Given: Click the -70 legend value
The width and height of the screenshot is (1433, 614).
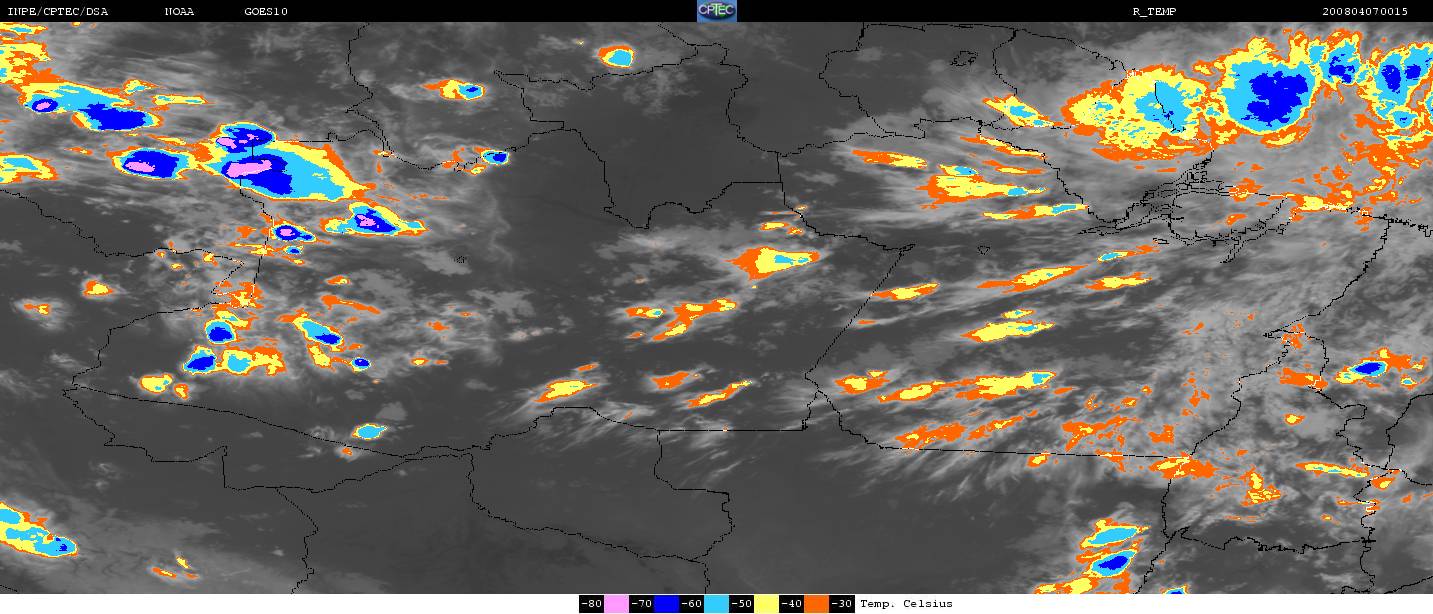Looking at the screenshot, I should (x=641, y=604).
